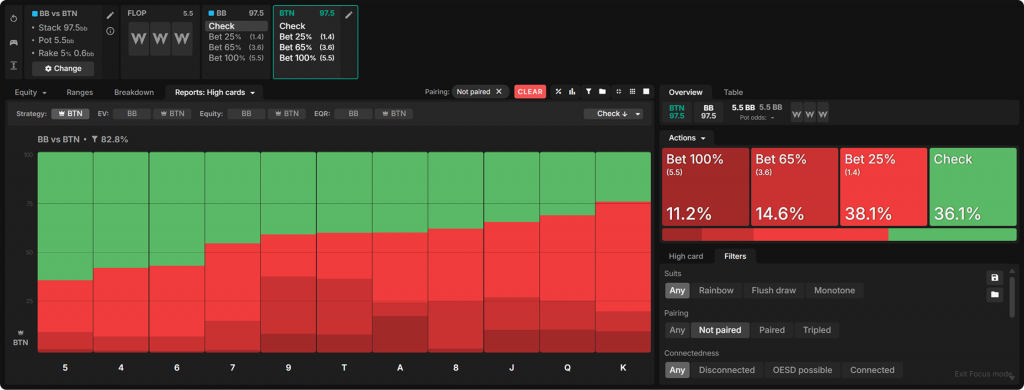Open the funnel filter icon in toolbar
Image resolution: width=1024 pixels, height=390 pixels.
tap(588, 91)
